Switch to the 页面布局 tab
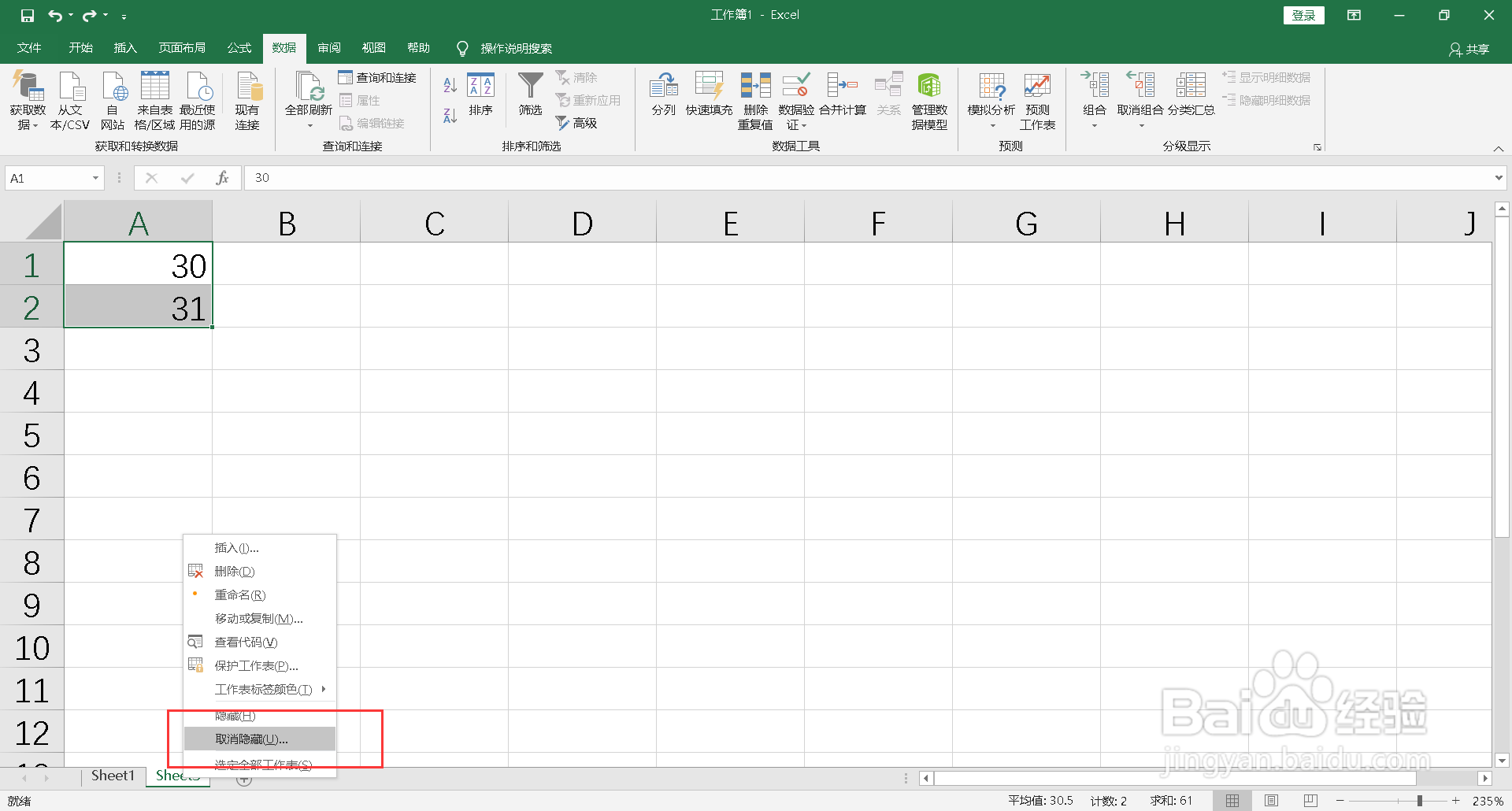The width and height of the screenshot is (1512, 811). coord(182,48)
